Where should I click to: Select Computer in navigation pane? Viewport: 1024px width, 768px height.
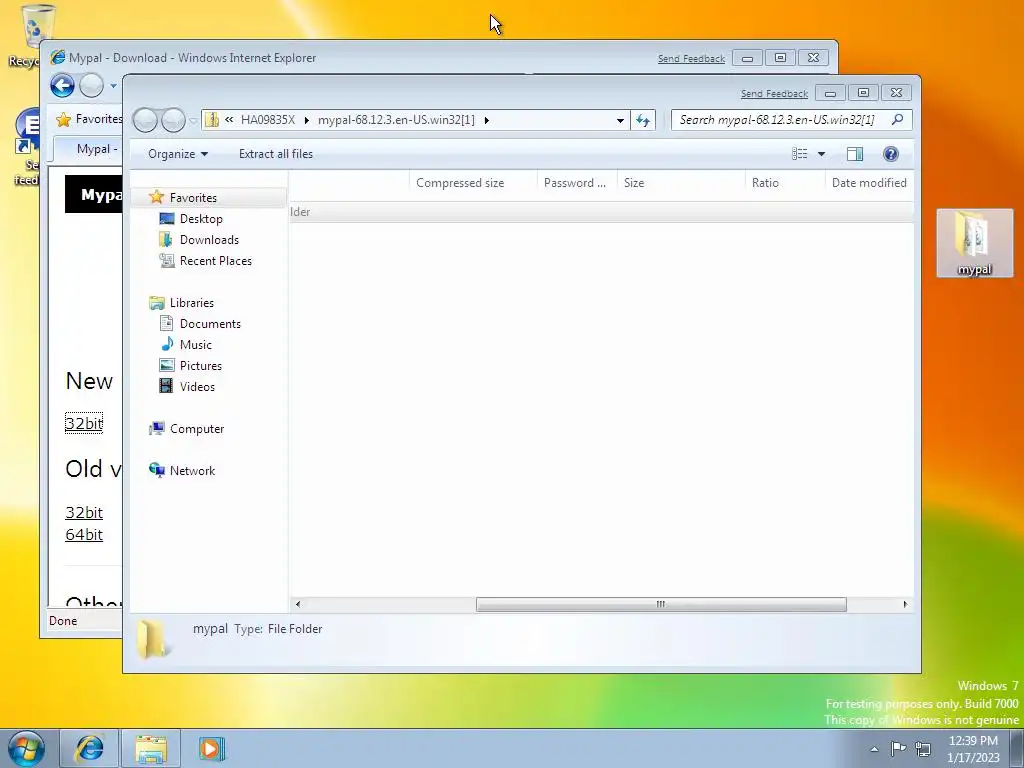[197, 429]
